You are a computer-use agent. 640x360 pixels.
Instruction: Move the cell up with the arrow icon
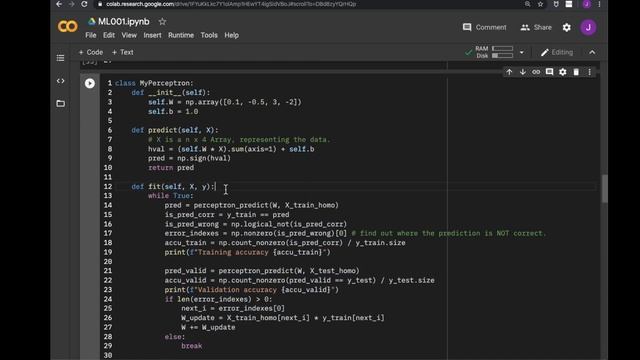pyautogui.click(x=509, y=72)
